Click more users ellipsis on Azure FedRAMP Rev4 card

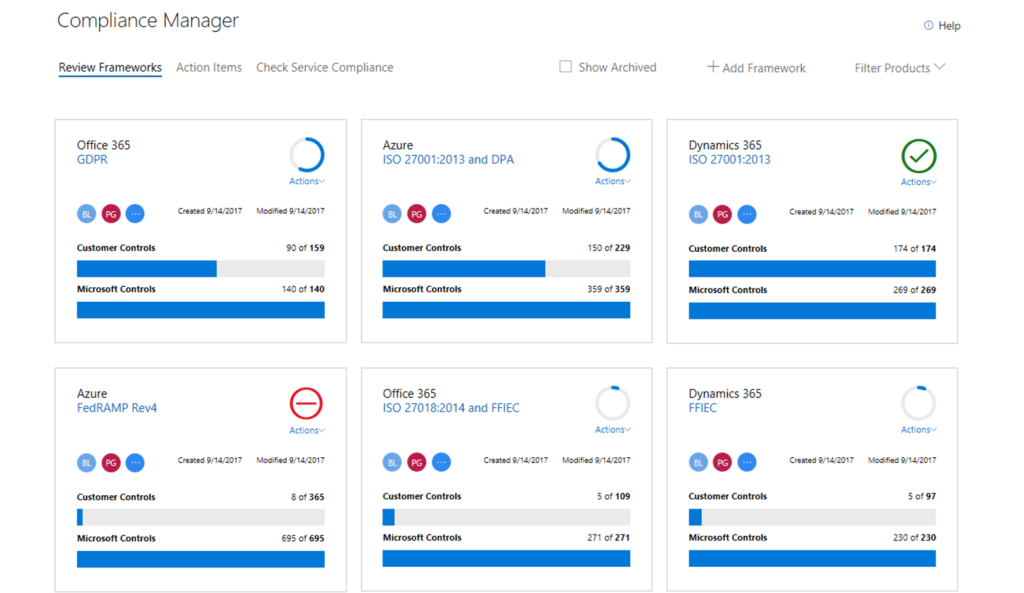pos(135,462)
